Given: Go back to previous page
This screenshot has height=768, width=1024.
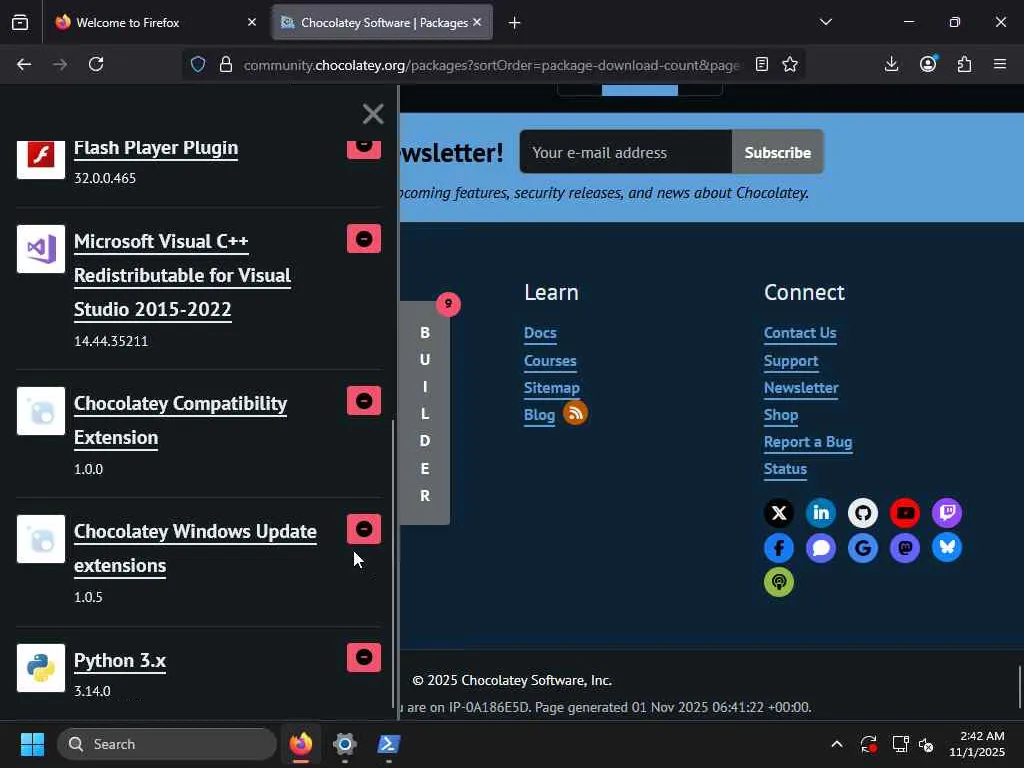Looking at the screenshot, I should 24,64.
